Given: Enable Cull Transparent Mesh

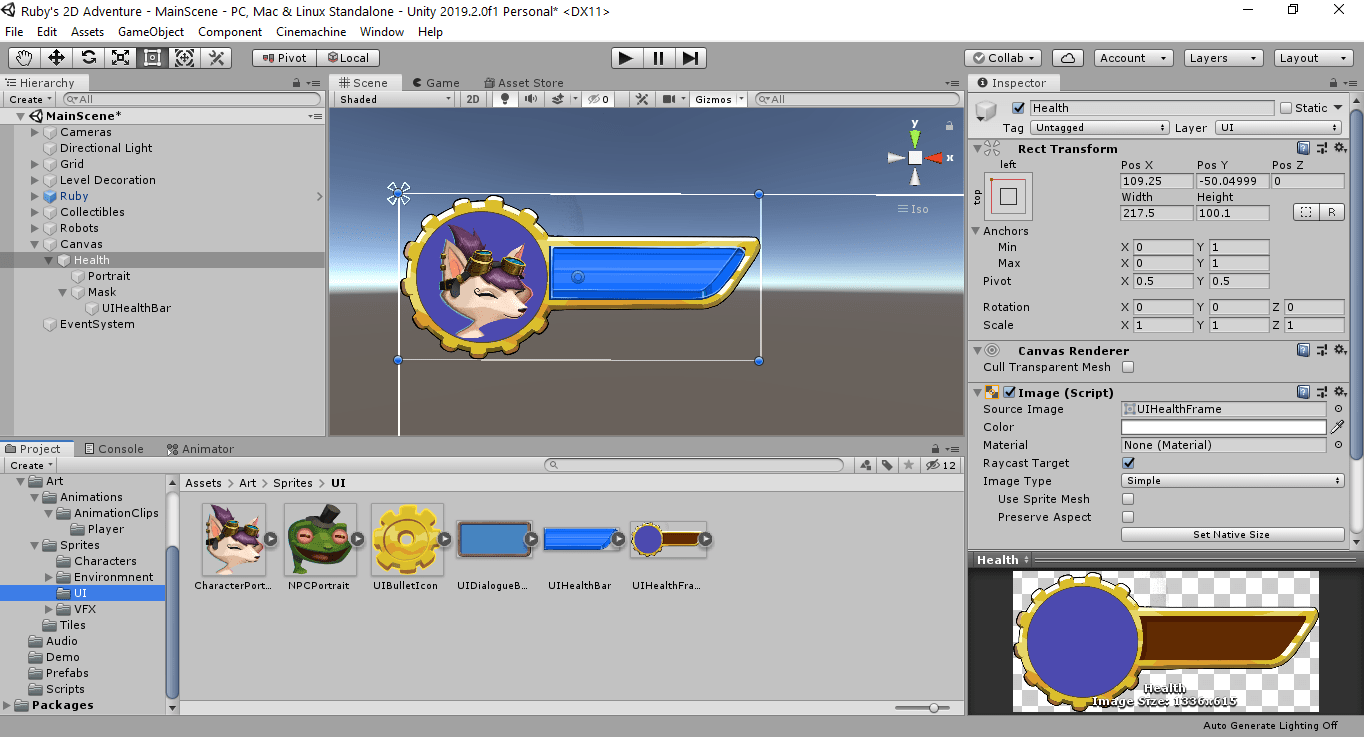Looking at the screenshot, I should pyautogui.click(x=1128, y=367).
